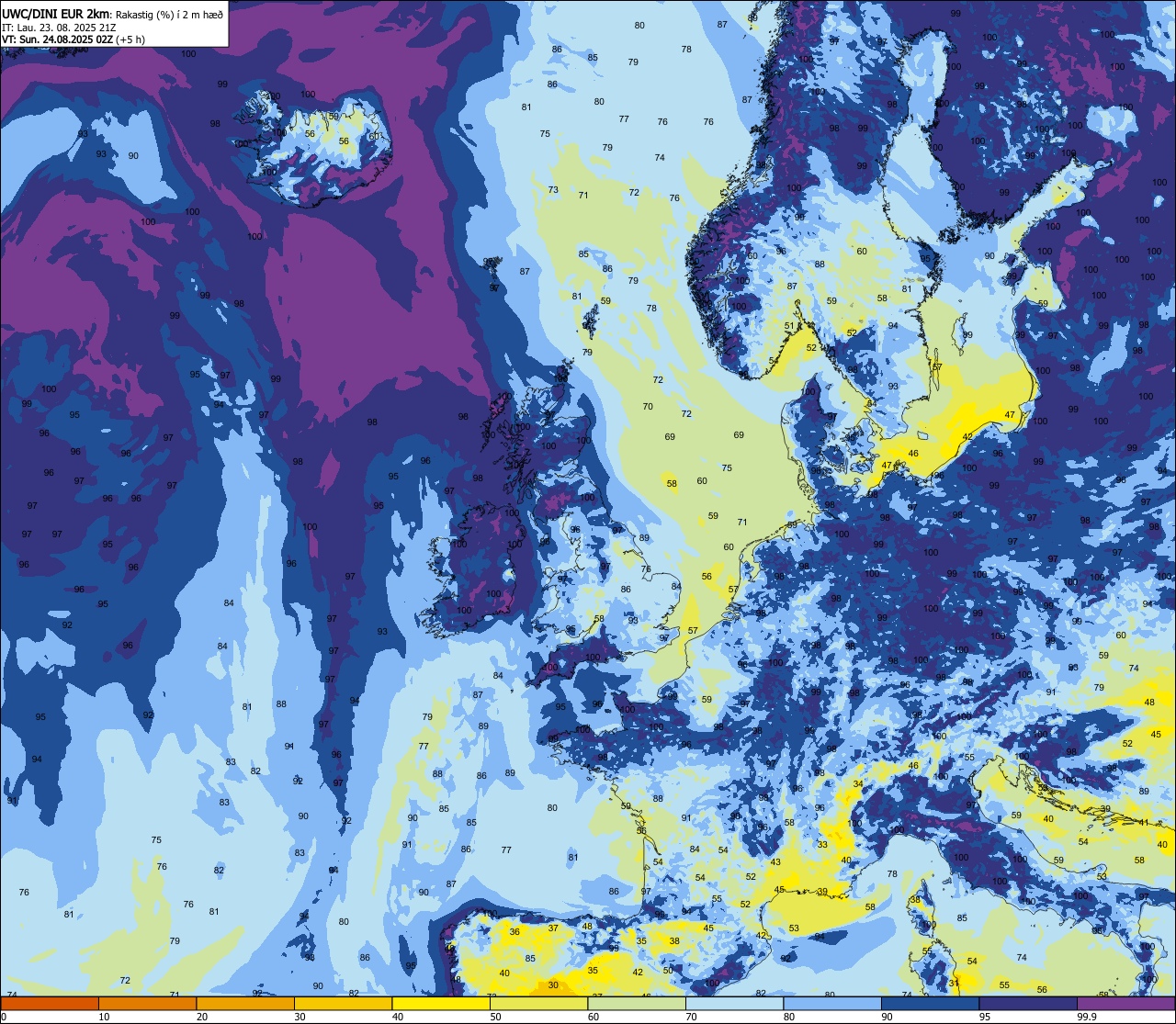Click the valid time "VT: Sun. 24.08.2025 02Z (+5 h)"
1176x1024 pixels.
pyautogui.click(x=73, y=39)
